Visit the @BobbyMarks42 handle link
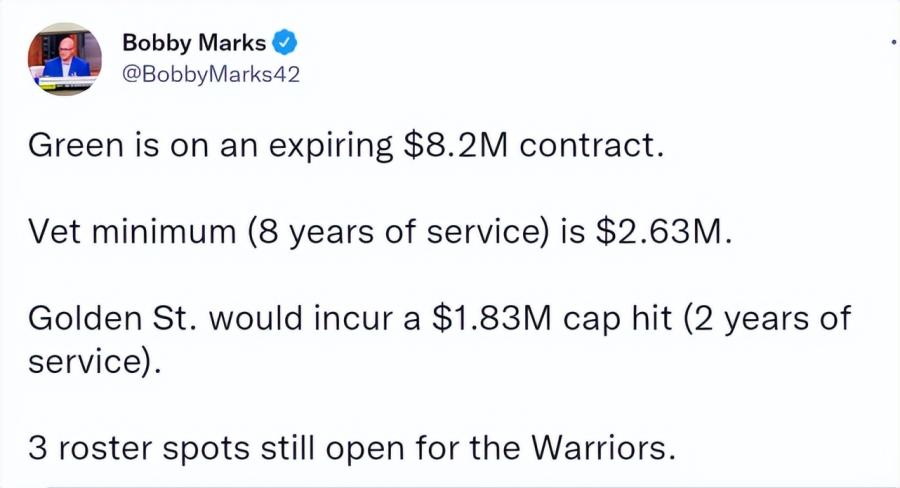 [x=211, y=75]
